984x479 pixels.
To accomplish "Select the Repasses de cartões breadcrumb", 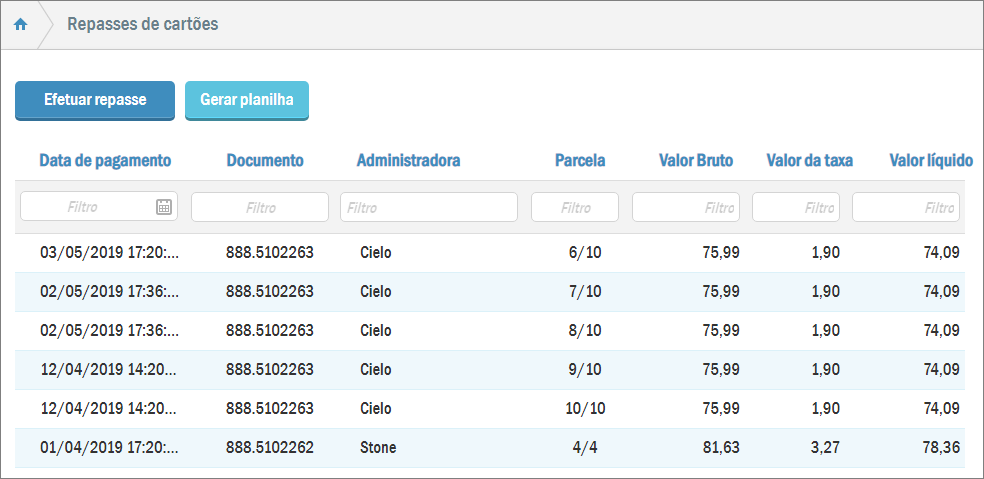I will pyautogui.click(x=142, y=24).
